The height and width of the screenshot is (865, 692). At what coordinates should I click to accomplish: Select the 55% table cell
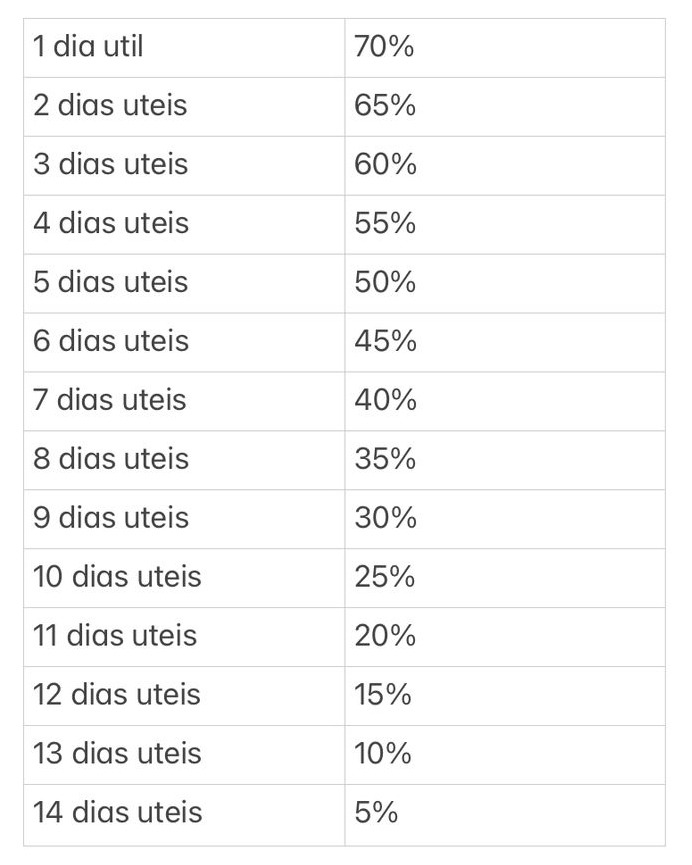(x=385, y=224)
